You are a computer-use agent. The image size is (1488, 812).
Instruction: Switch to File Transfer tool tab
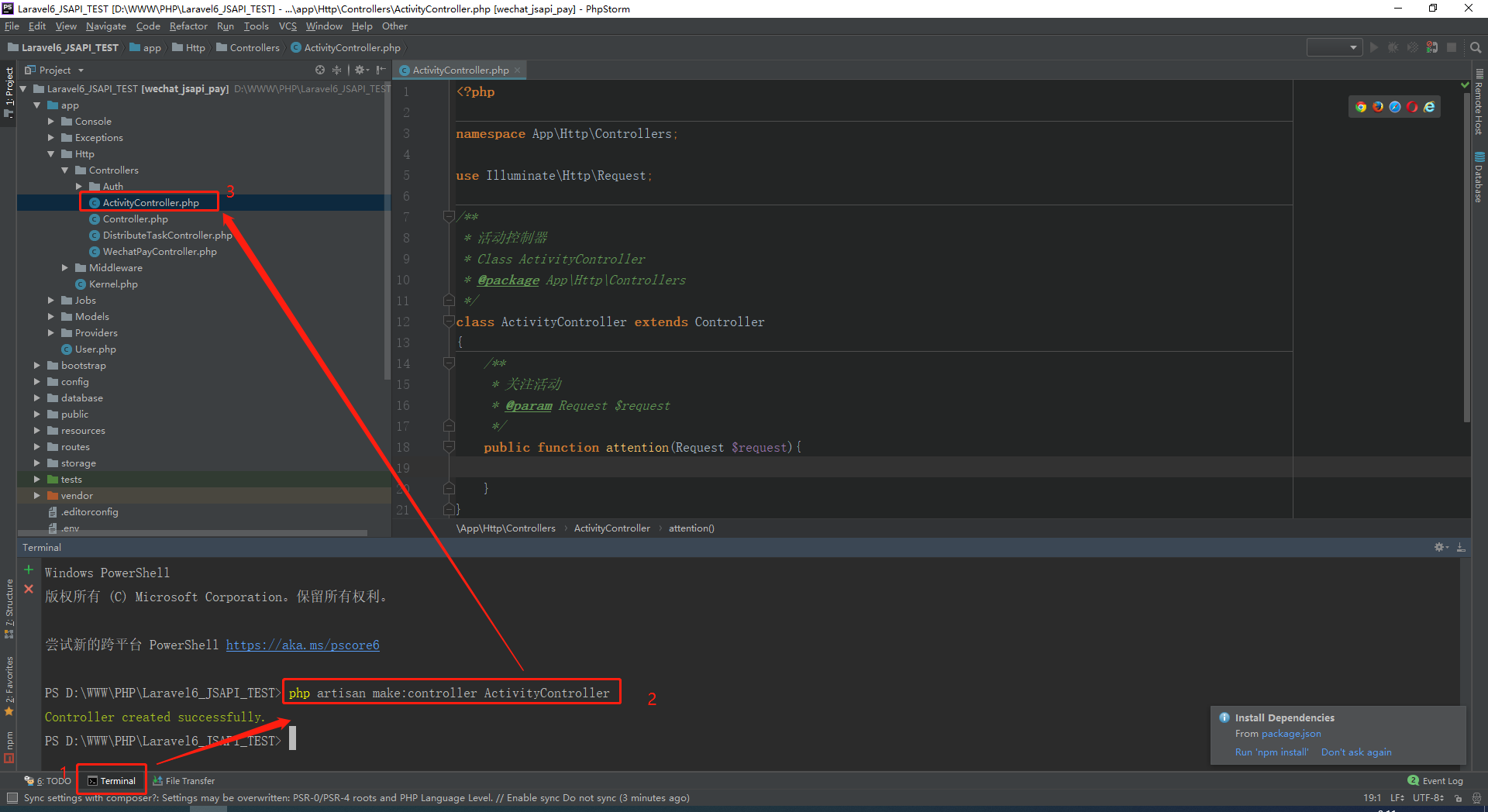(184, 781)
